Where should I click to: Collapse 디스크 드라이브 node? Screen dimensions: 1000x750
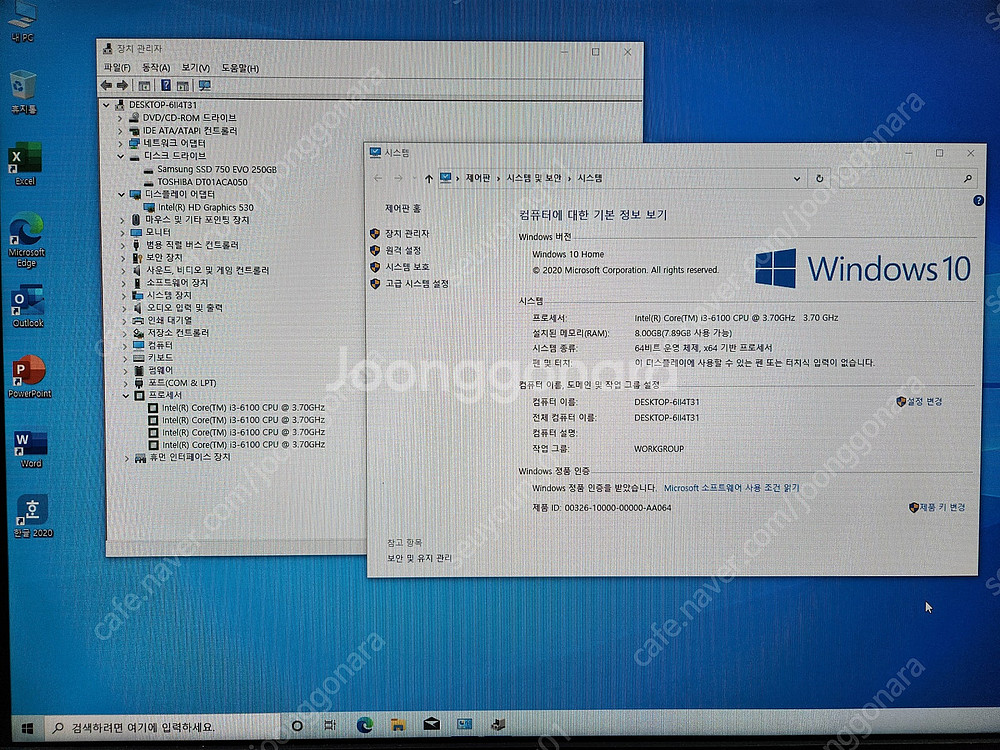(121, 156)
